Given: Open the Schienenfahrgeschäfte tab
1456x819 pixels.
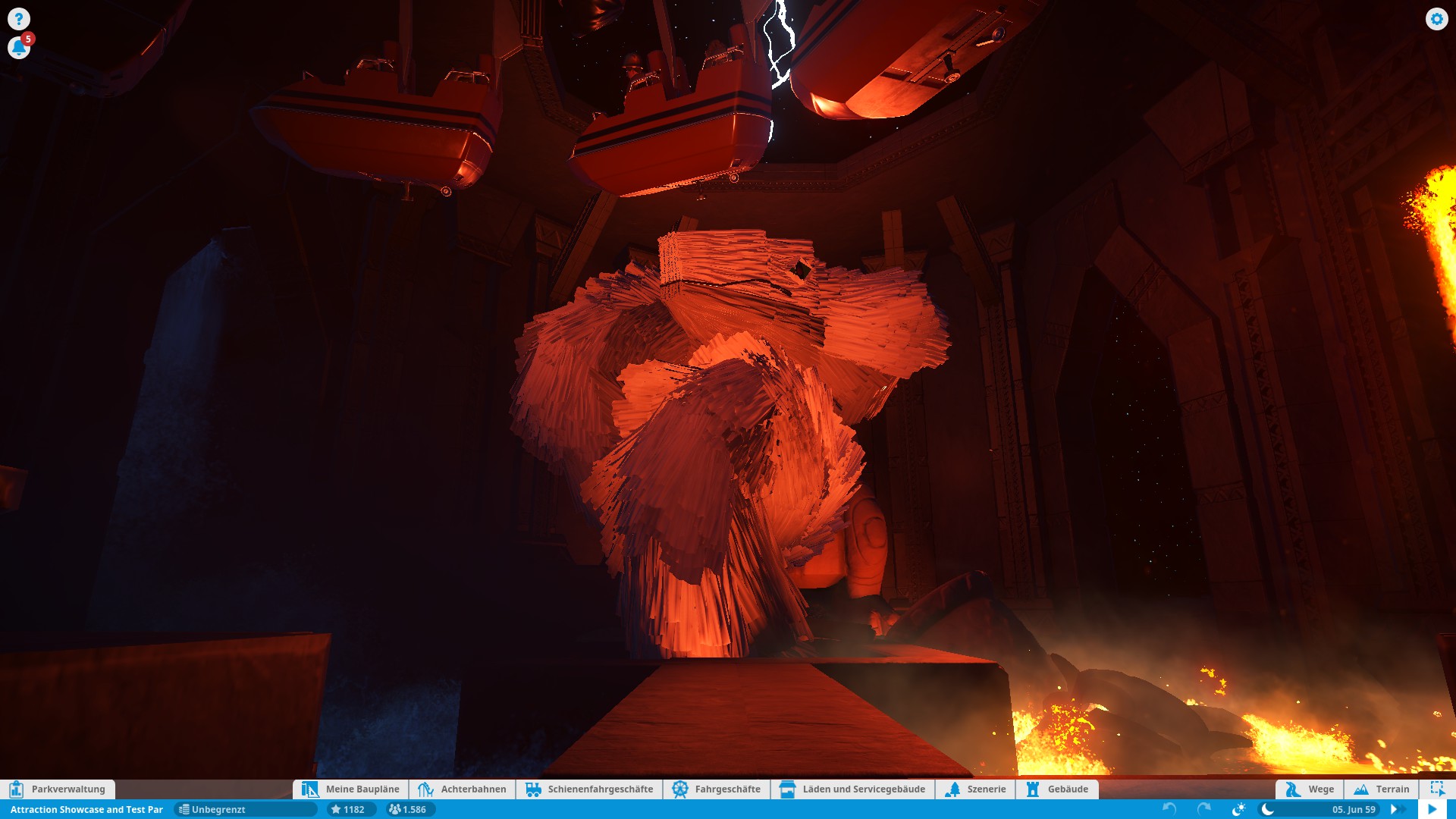Looking at the screenshot, I should click(x=589, y=789).
